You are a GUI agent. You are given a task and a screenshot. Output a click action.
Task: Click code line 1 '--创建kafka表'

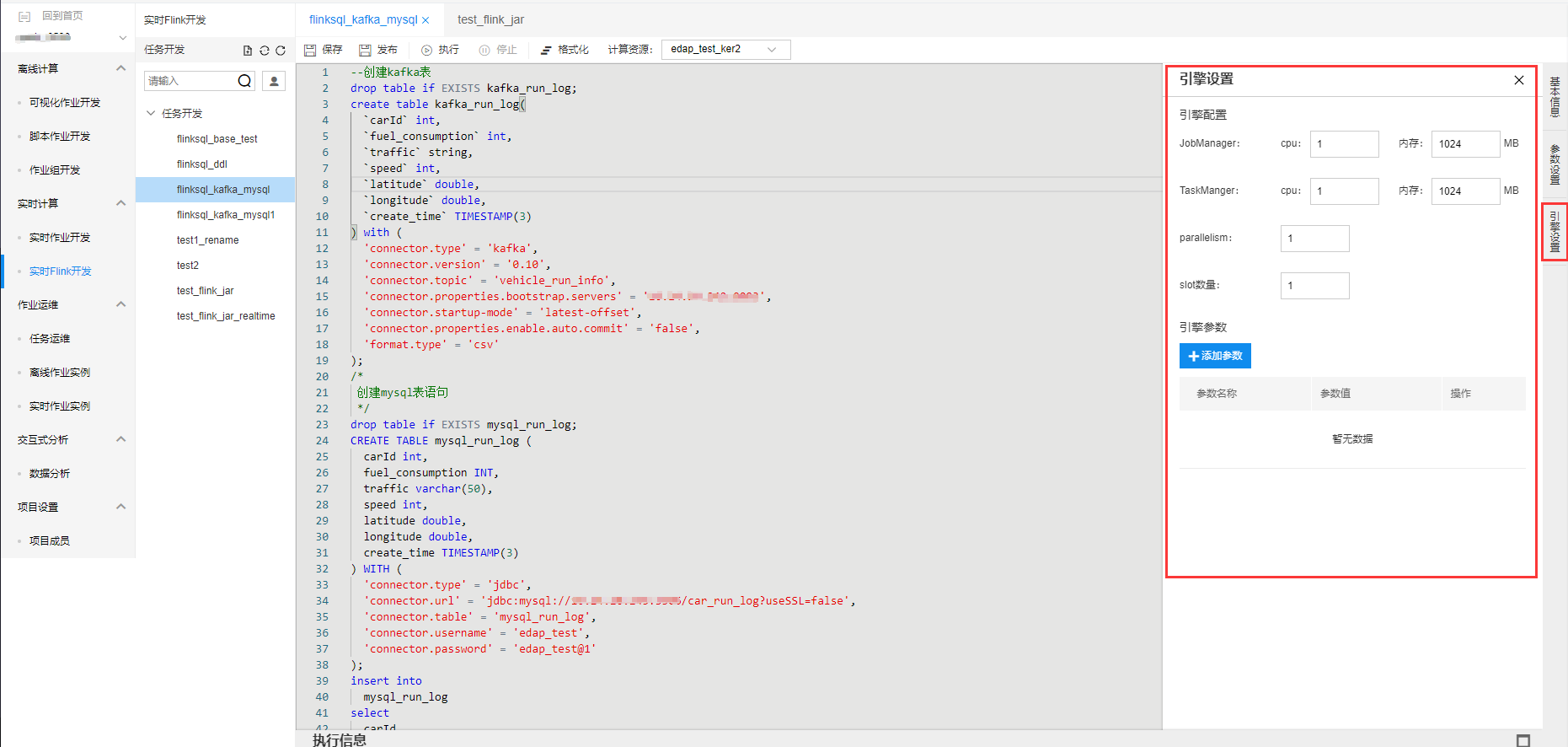390,72
